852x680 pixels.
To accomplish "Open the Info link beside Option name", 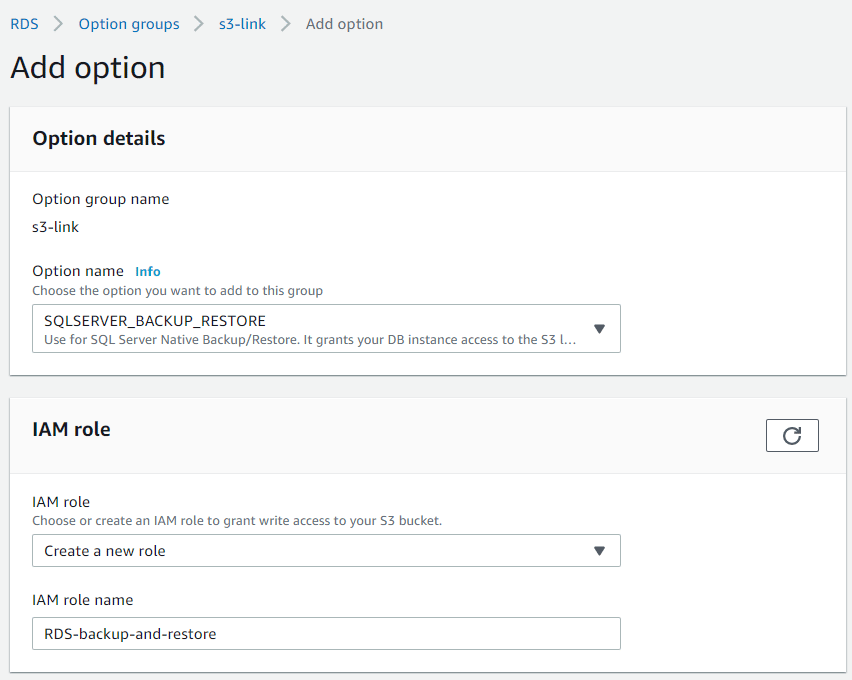I will (x=148, y=271).
